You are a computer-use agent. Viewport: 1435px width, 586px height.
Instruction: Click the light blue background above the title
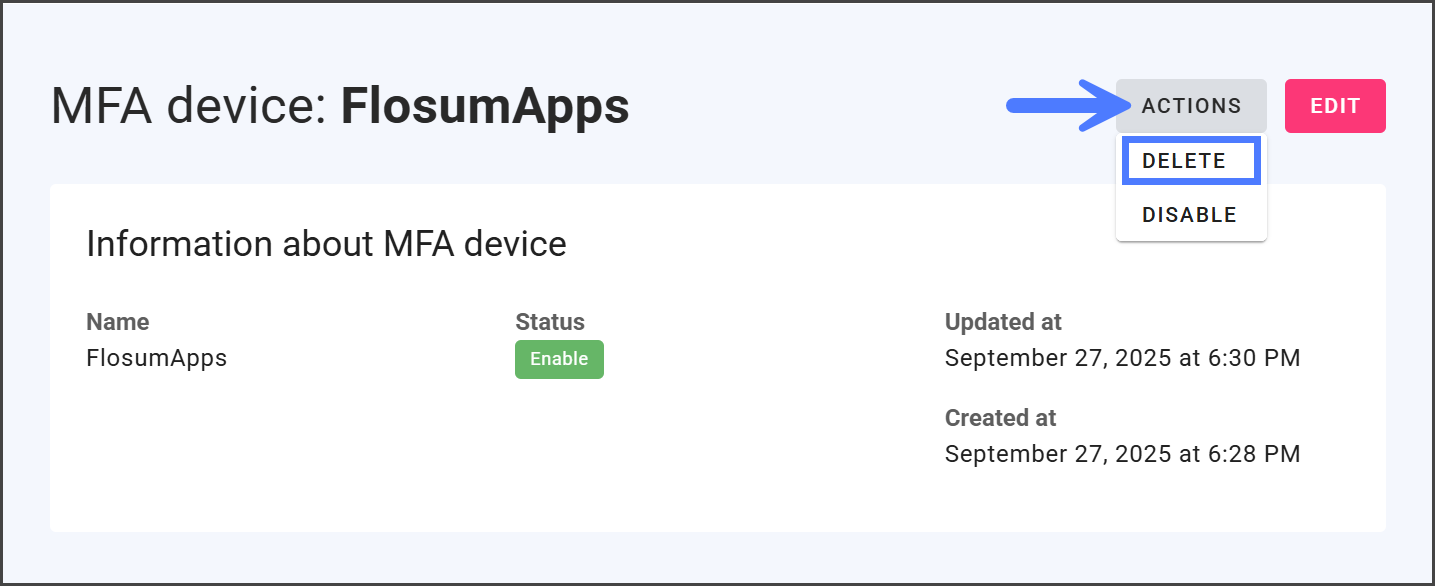point(500,35)
